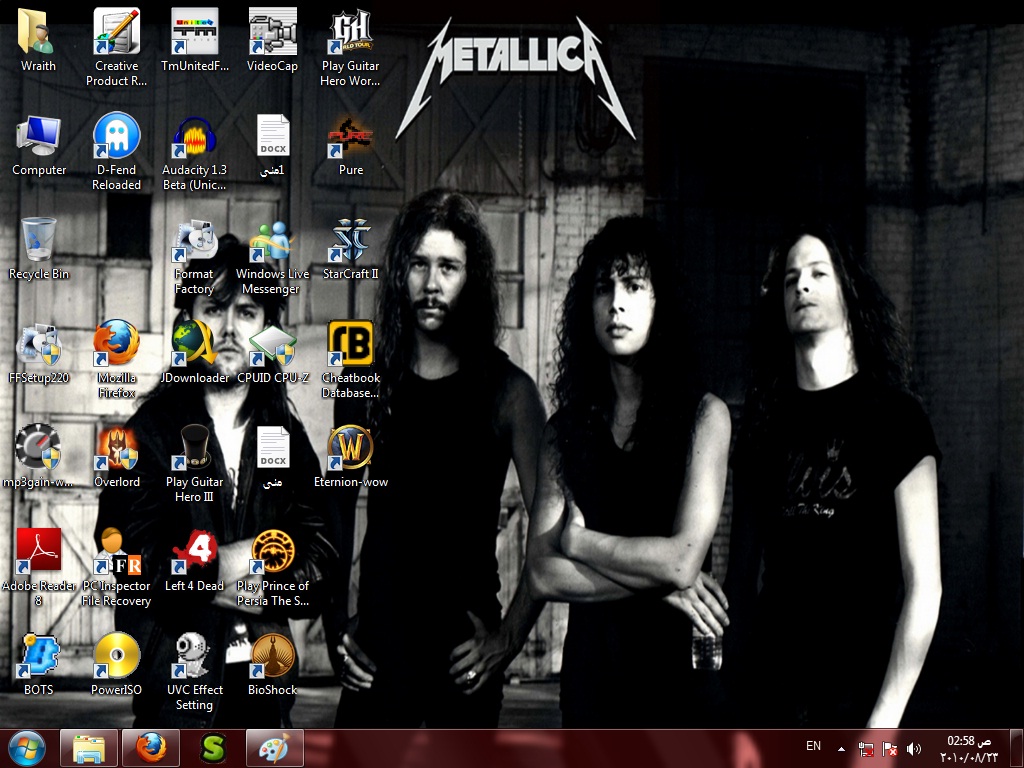This screenshot has width=1024, height=768.
Task: Launch Format Factory shortcut
Action: coord(194,242)
